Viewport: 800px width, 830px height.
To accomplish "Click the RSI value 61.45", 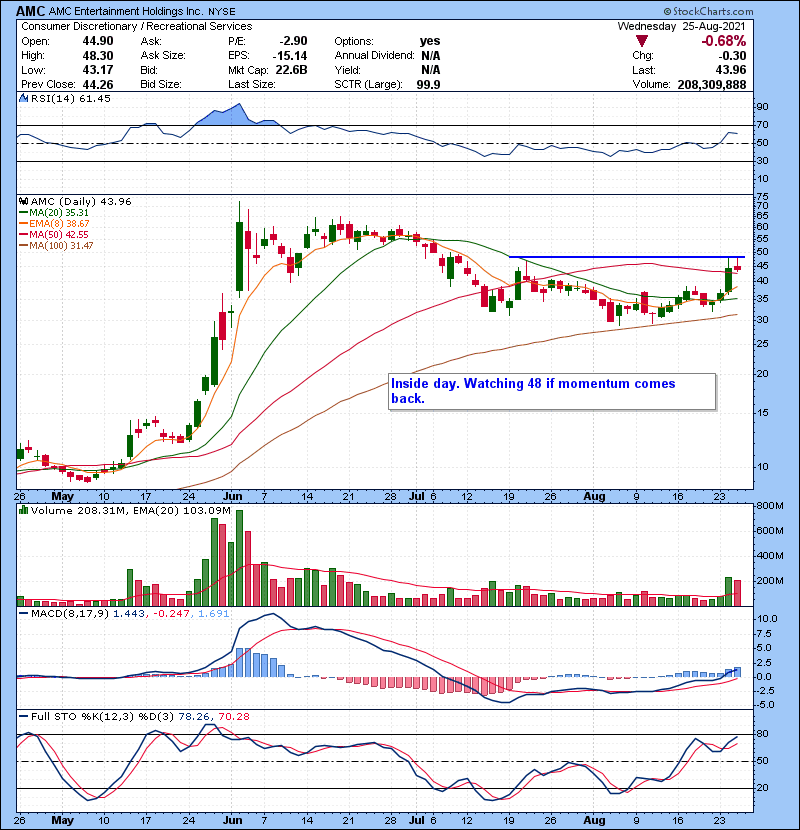I will [95, 98].
